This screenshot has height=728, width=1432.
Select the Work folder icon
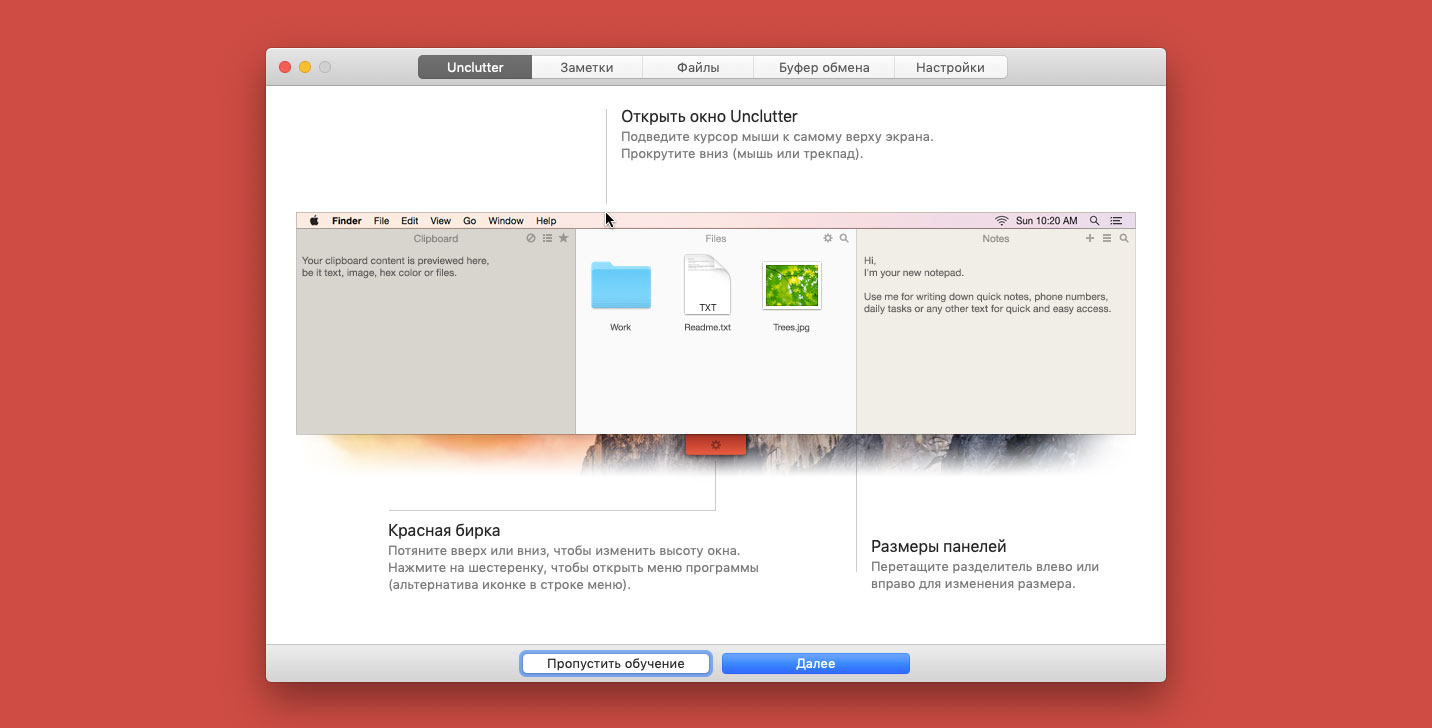[621, 285]
